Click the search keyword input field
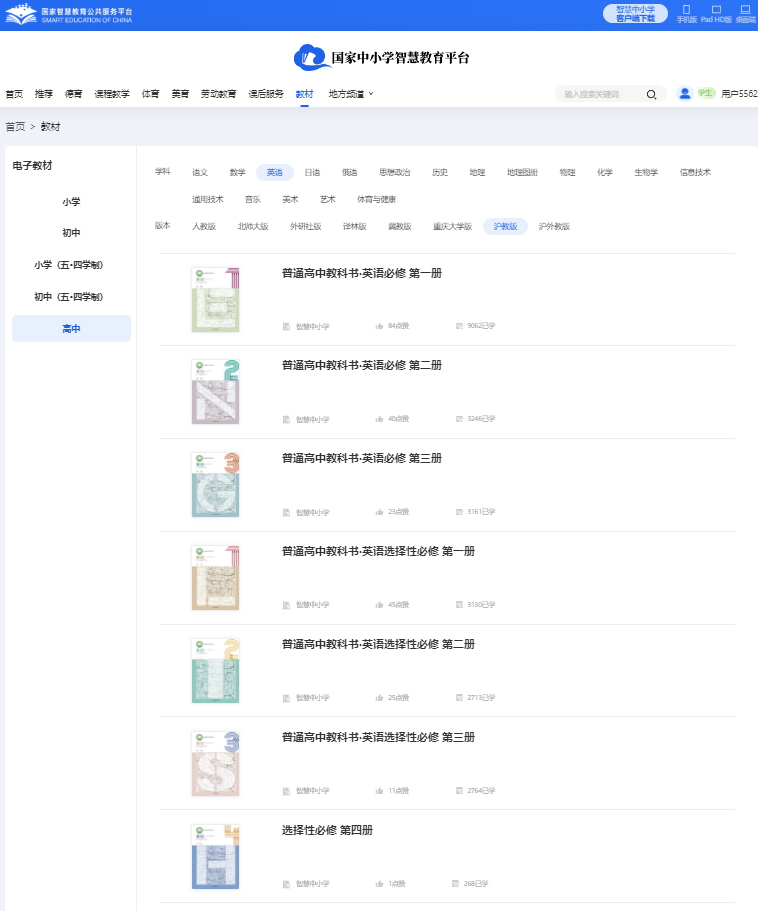 (600, 94)
